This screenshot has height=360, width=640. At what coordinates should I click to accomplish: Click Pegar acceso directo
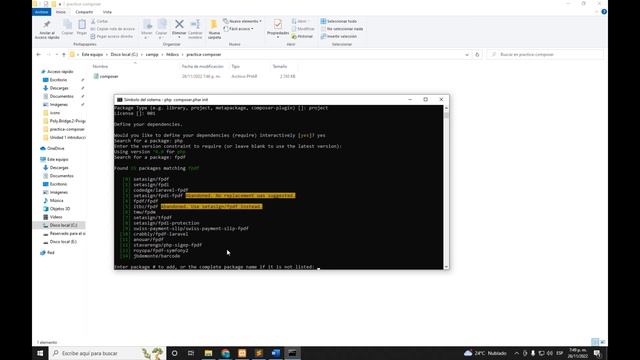(x=112, y=36)
